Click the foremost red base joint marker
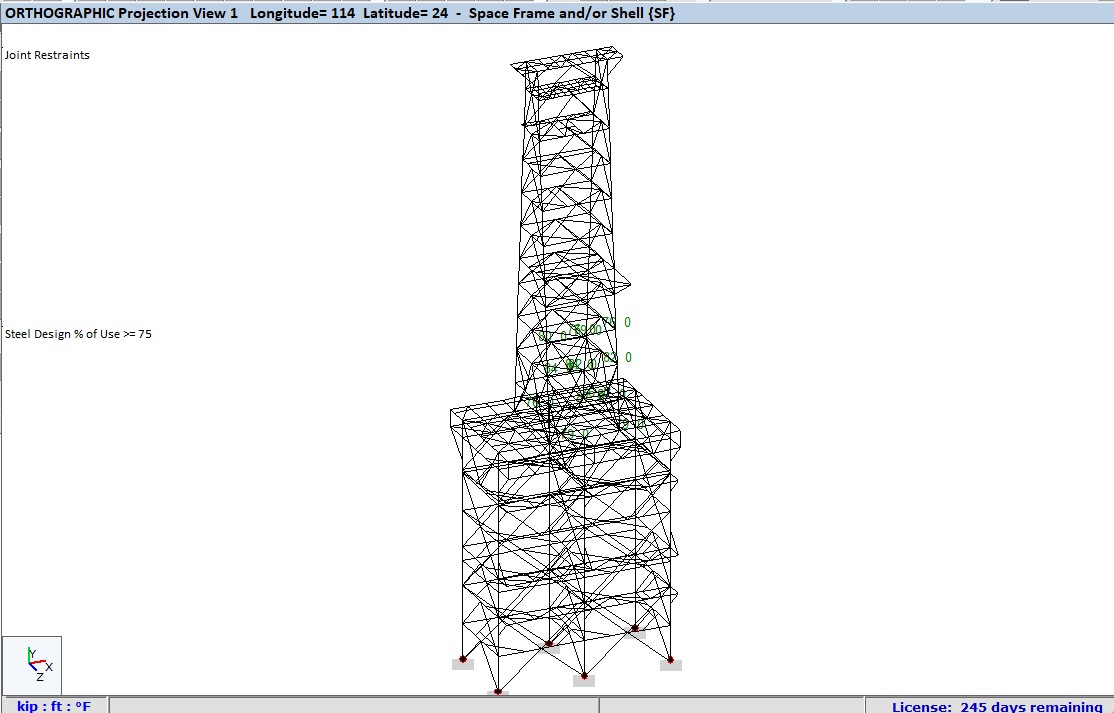Viewport: 1114px width, 713px height. pos(498,691)
